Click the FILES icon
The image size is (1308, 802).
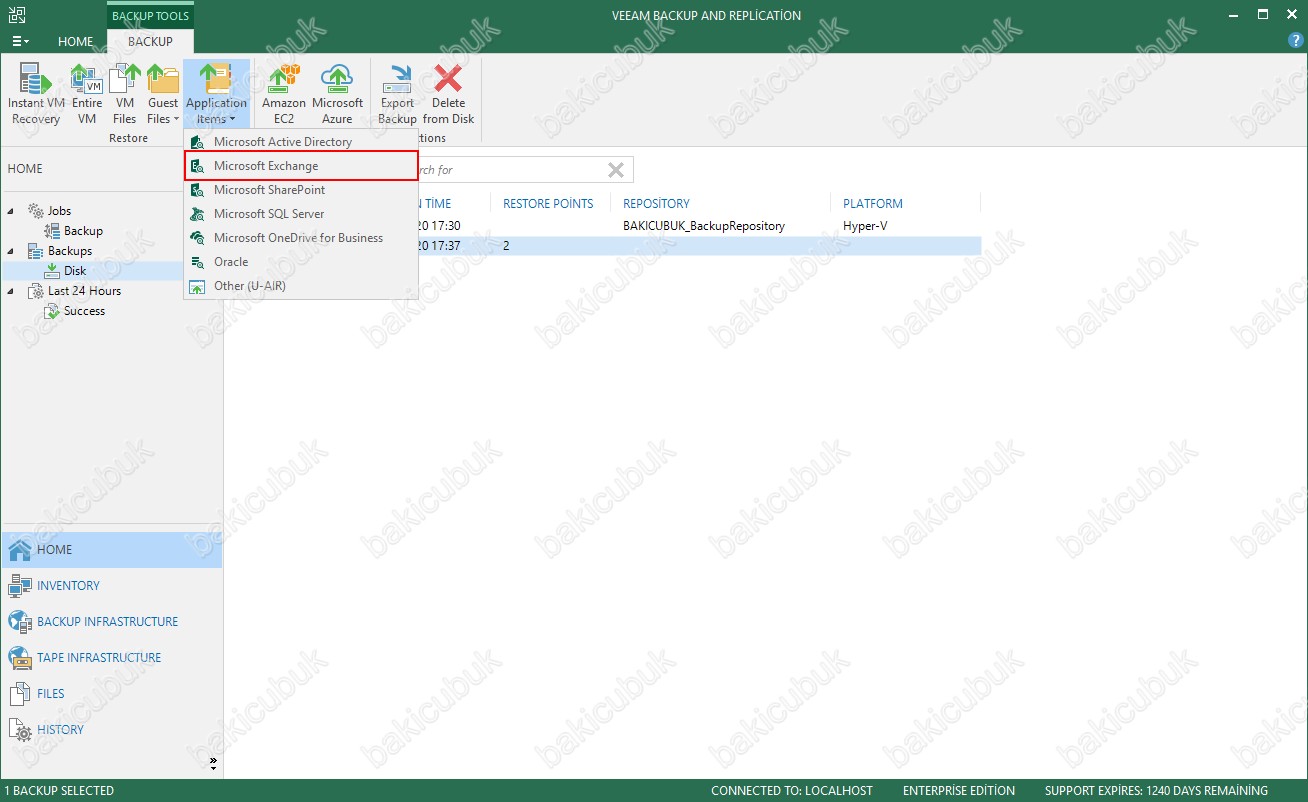click(x=20, y=694)
